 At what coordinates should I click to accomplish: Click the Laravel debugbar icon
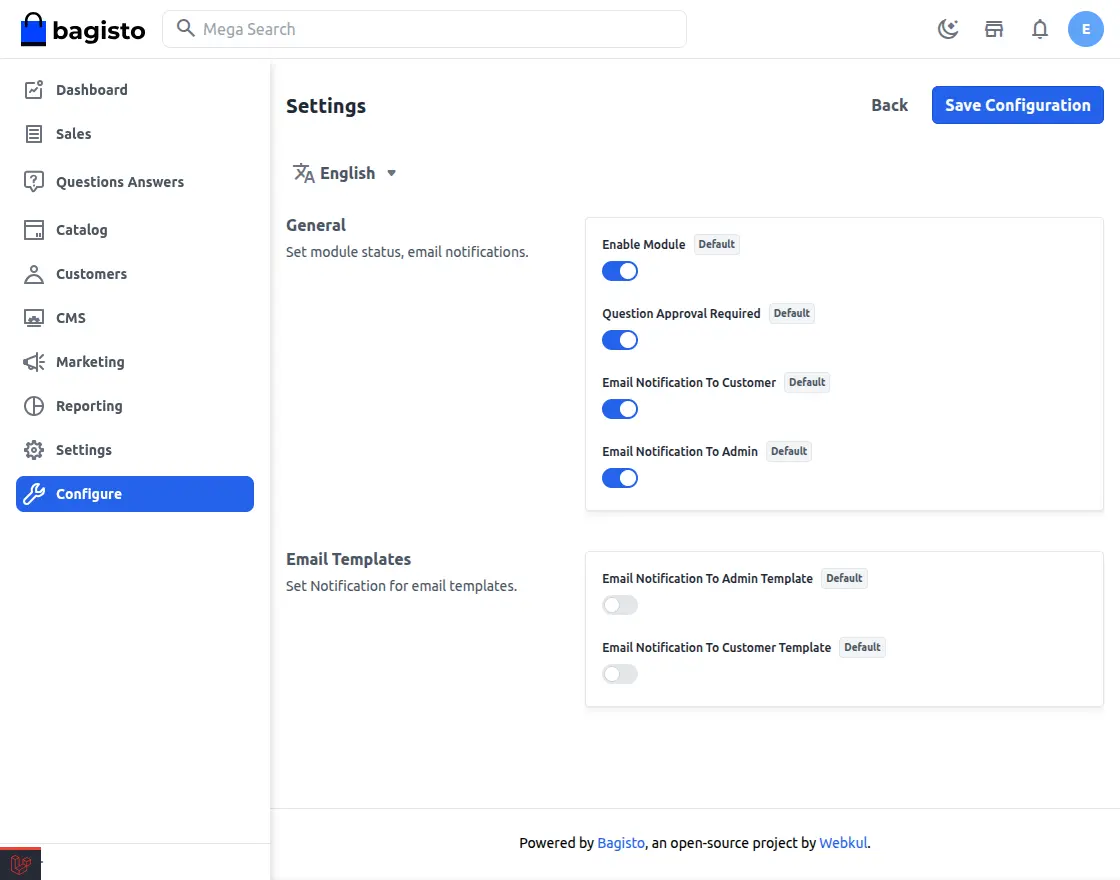[x=20, y=864]
